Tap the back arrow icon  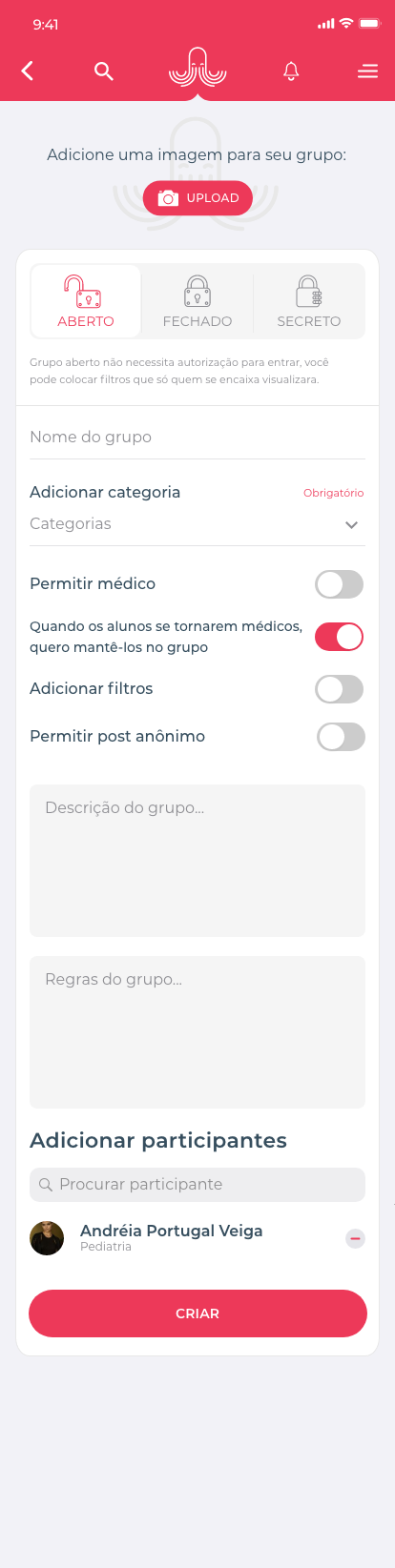click(28, 71)
